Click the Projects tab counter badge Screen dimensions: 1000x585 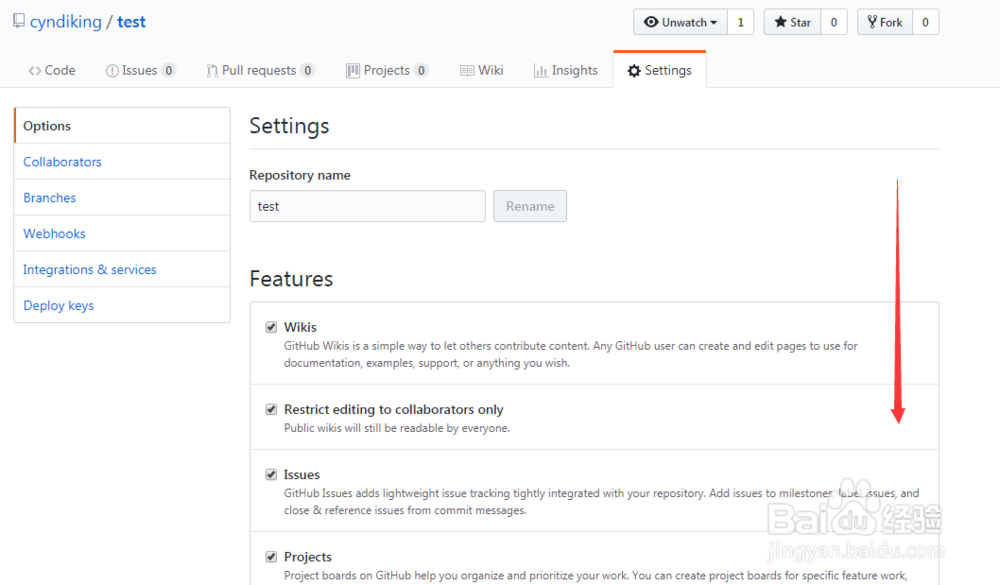[x=421, y=70]
